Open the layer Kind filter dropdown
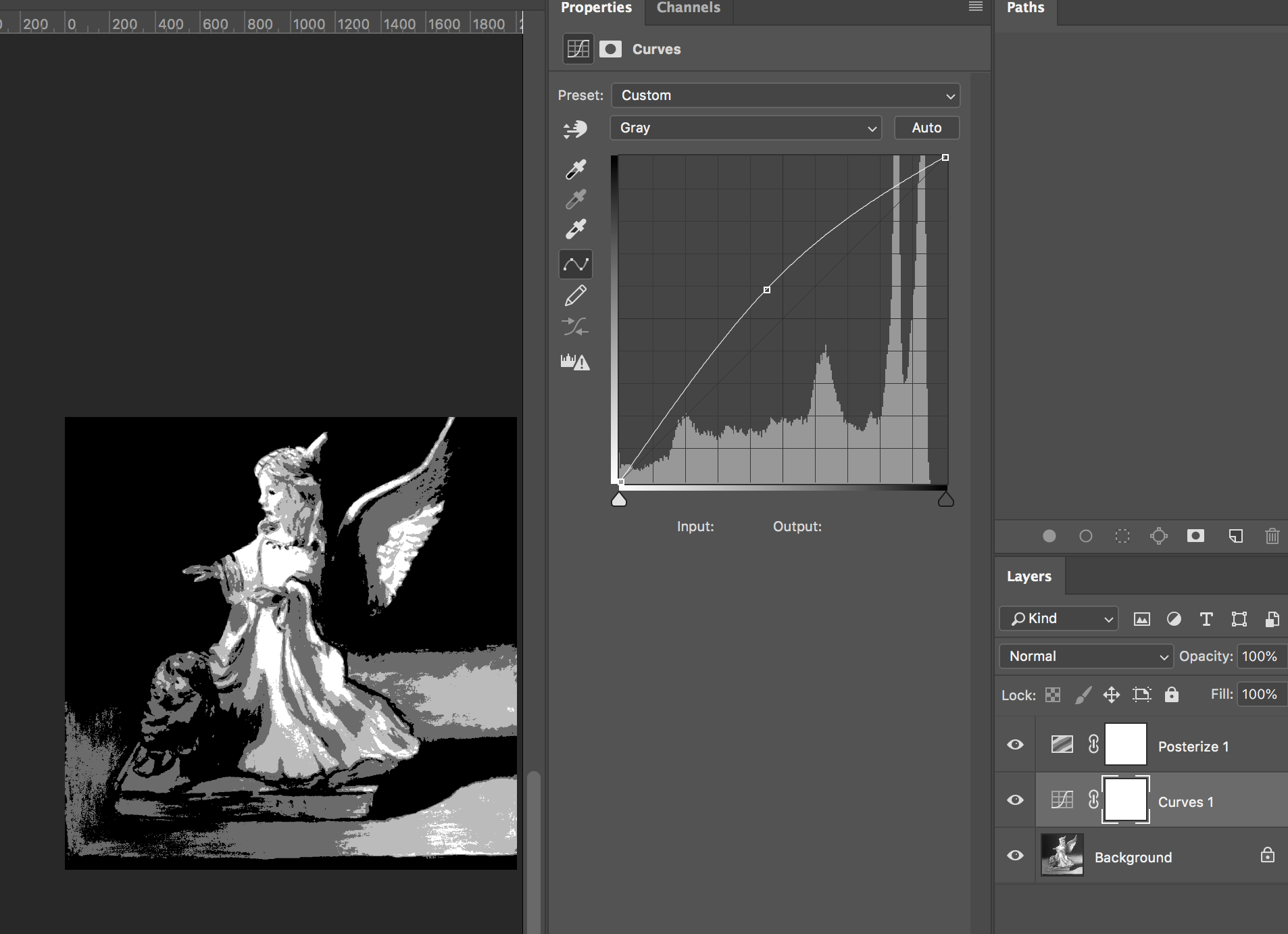The image size is (1288, 934). 1059,618
